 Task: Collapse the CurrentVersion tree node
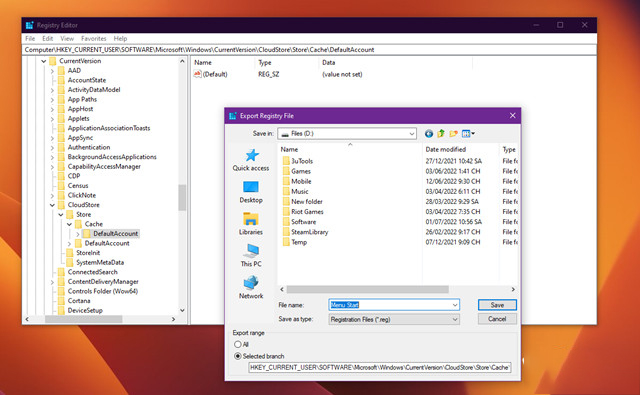[x=44, y=61]
